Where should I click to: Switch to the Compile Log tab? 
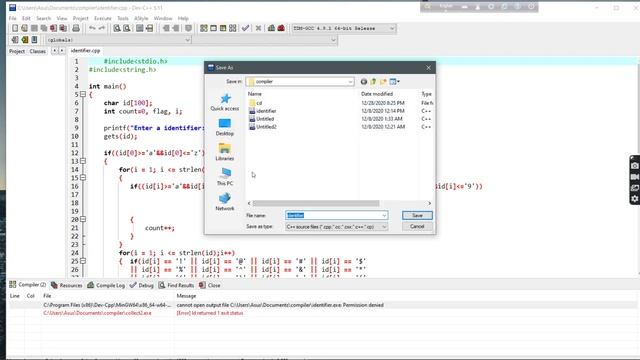[x=106, y=285]
